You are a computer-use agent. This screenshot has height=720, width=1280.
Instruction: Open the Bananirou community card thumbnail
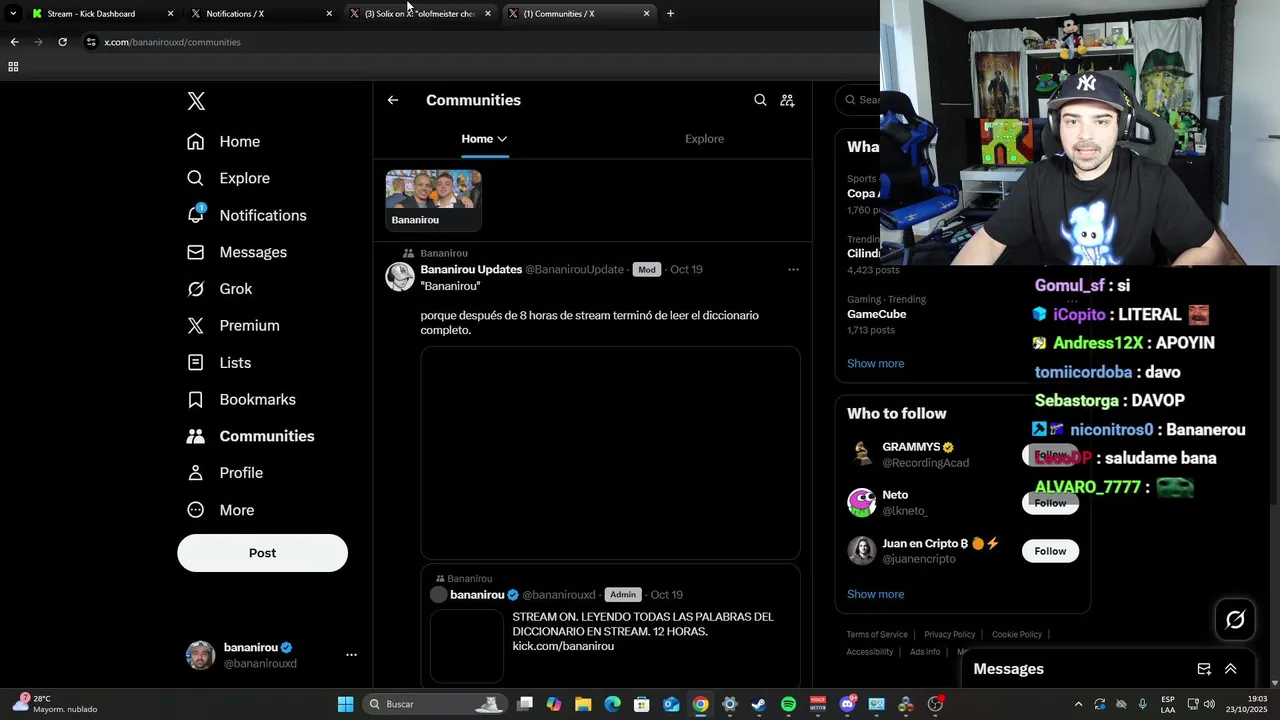[x=433, y=200]
